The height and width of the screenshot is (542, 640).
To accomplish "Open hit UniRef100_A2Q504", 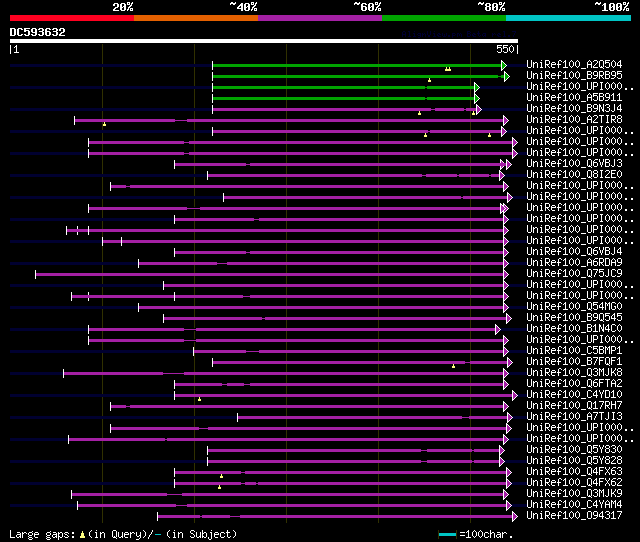I will pyautogui.click(x=574, y=64).
